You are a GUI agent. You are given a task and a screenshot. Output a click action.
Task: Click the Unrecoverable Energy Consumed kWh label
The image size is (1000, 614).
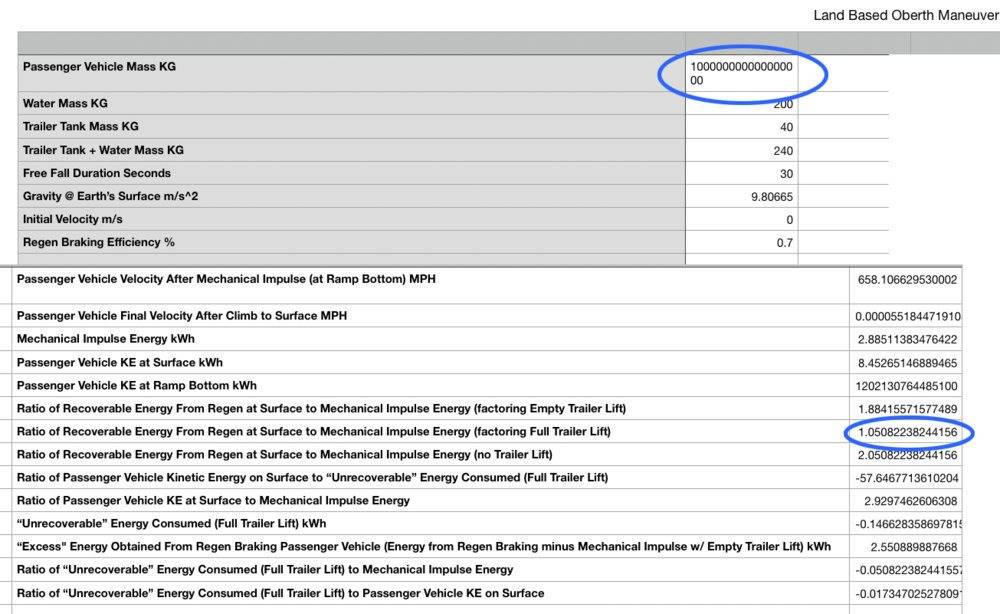[x=172, y=523]
